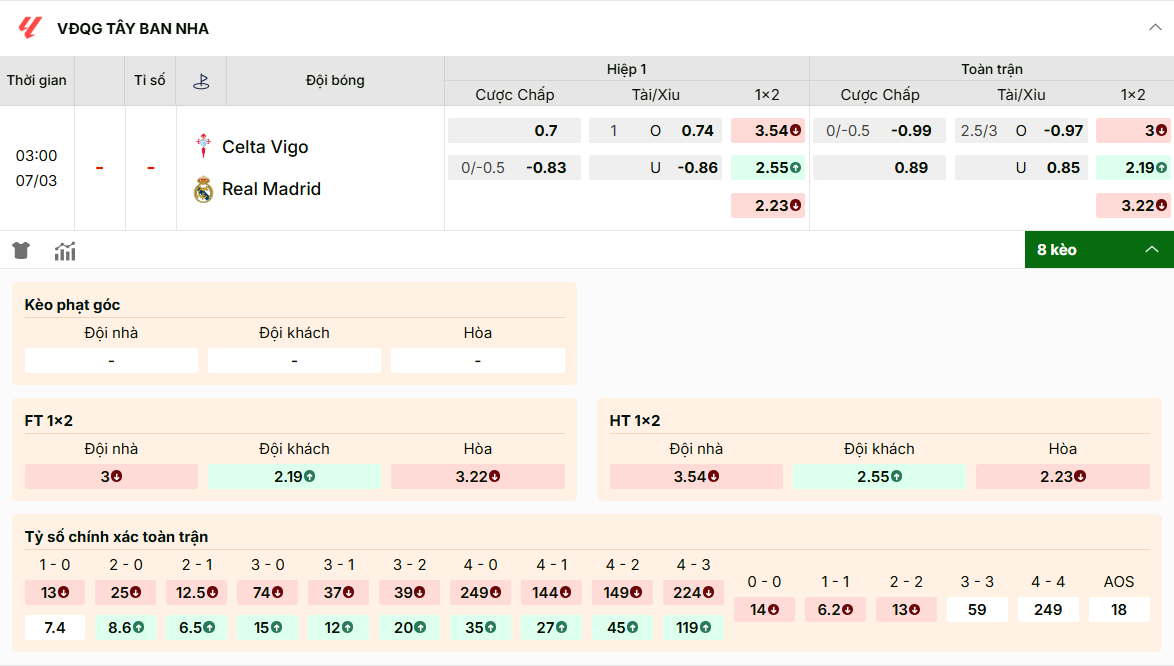Viewport: 1174px width, 666px height.
Task: Select the Hiệp 1 column header
Action: coord(627,69)
